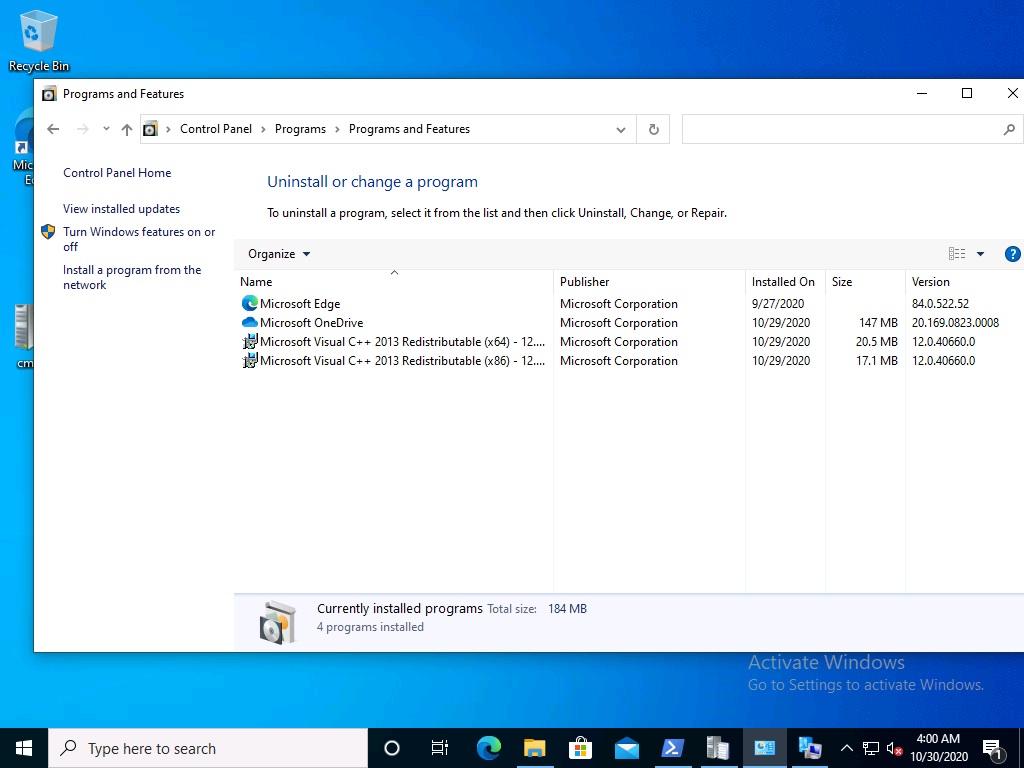Sort by the Installed On column

click(x=785, y=282)
